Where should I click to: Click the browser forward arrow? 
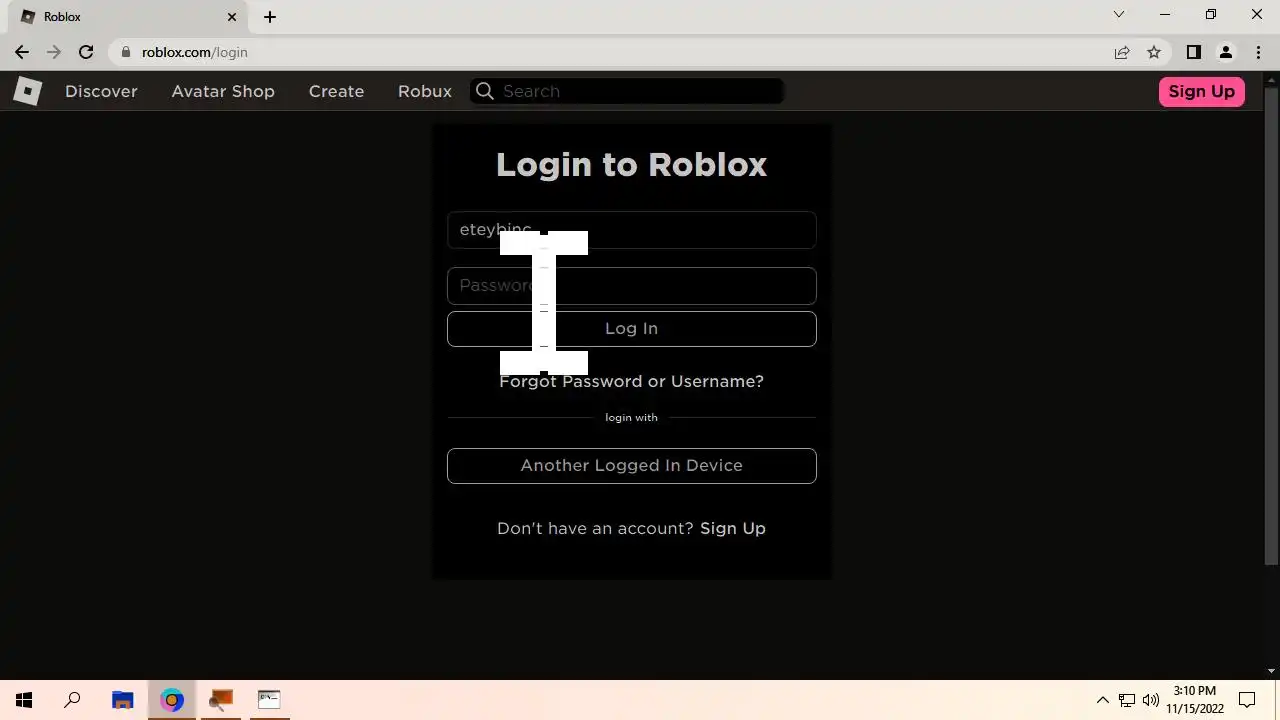coord(54,52)
